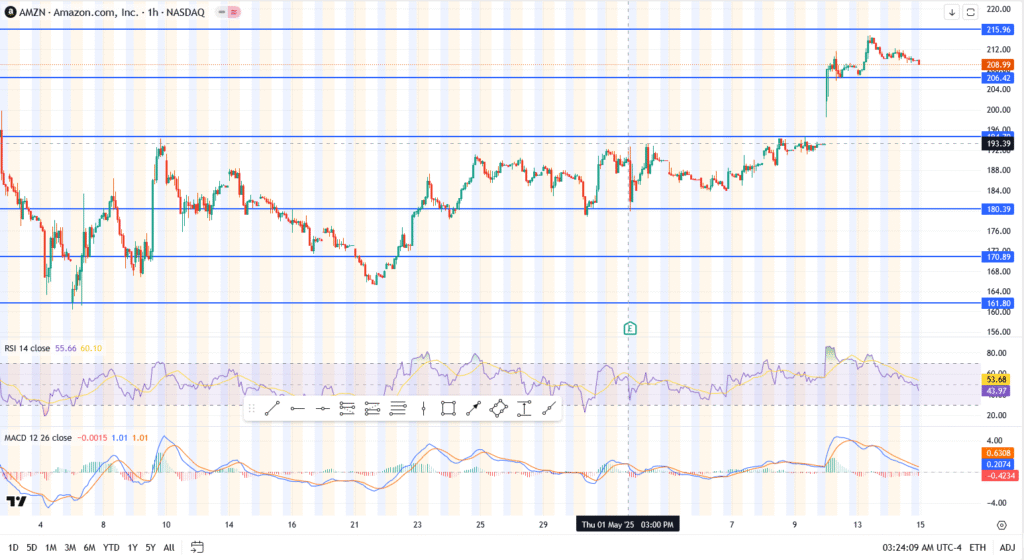Viewport: 1024px width, 560px height.
Task: Select the rectangle shape tool
Action: click(x=448, y=408)
